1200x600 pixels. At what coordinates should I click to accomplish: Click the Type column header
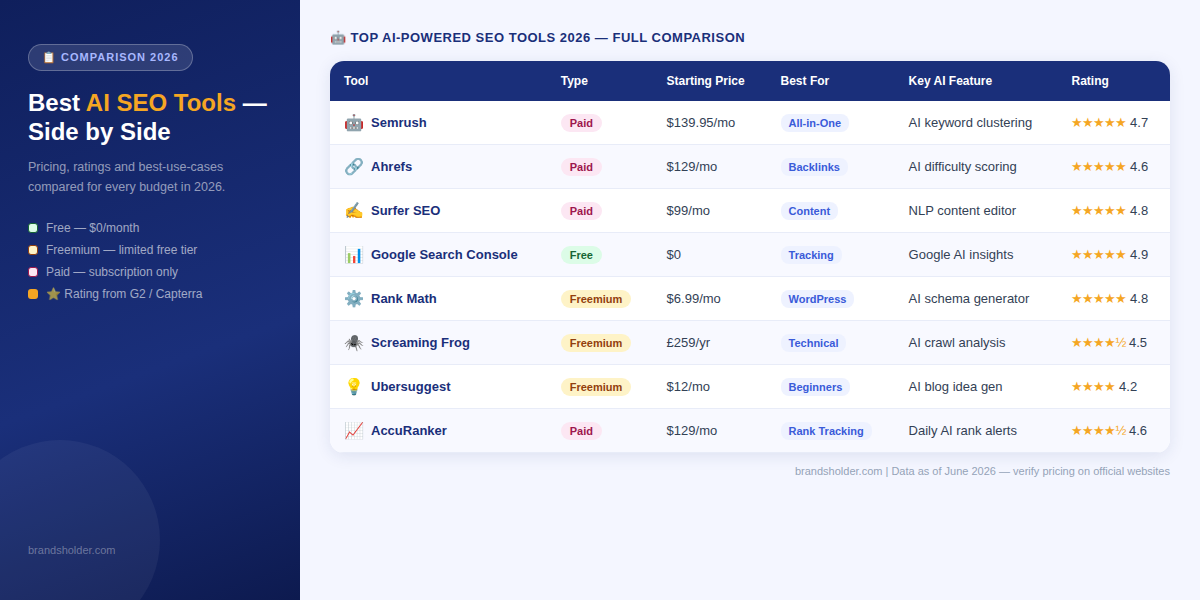pos(574,81)
